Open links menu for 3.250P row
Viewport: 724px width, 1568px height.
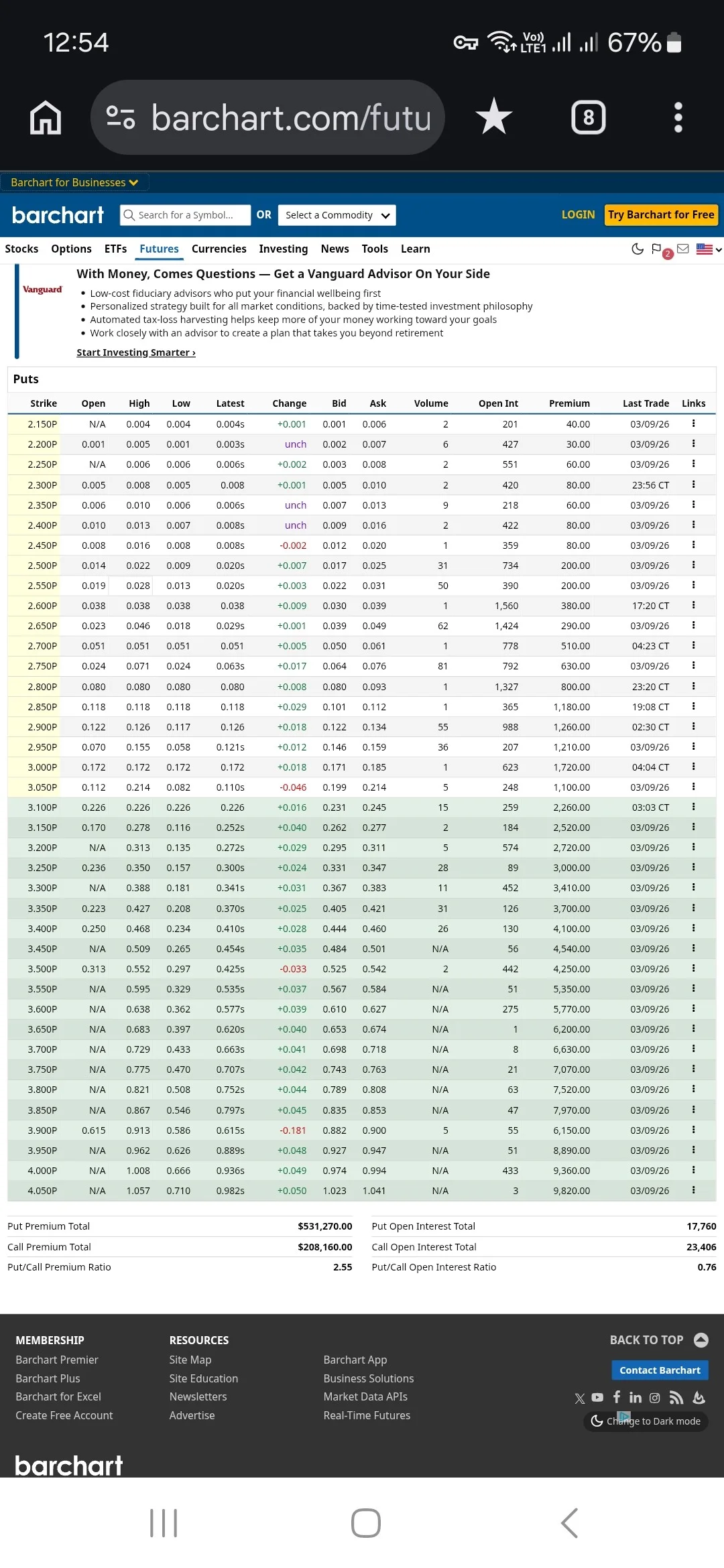(x=693, y=867)
